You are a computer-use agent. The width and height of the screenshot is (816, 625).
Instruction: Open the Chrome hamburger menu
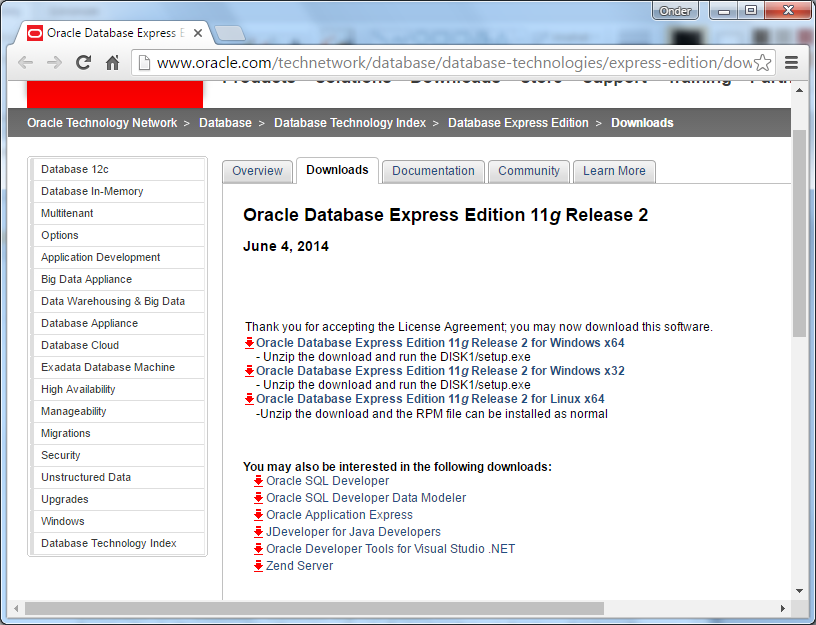(x=792, y=63)
